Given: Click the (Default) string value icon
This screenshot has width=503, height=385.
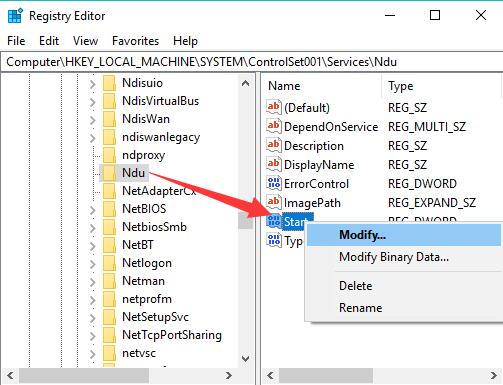Looking at the screenshot, I should [x=274, y=107].
